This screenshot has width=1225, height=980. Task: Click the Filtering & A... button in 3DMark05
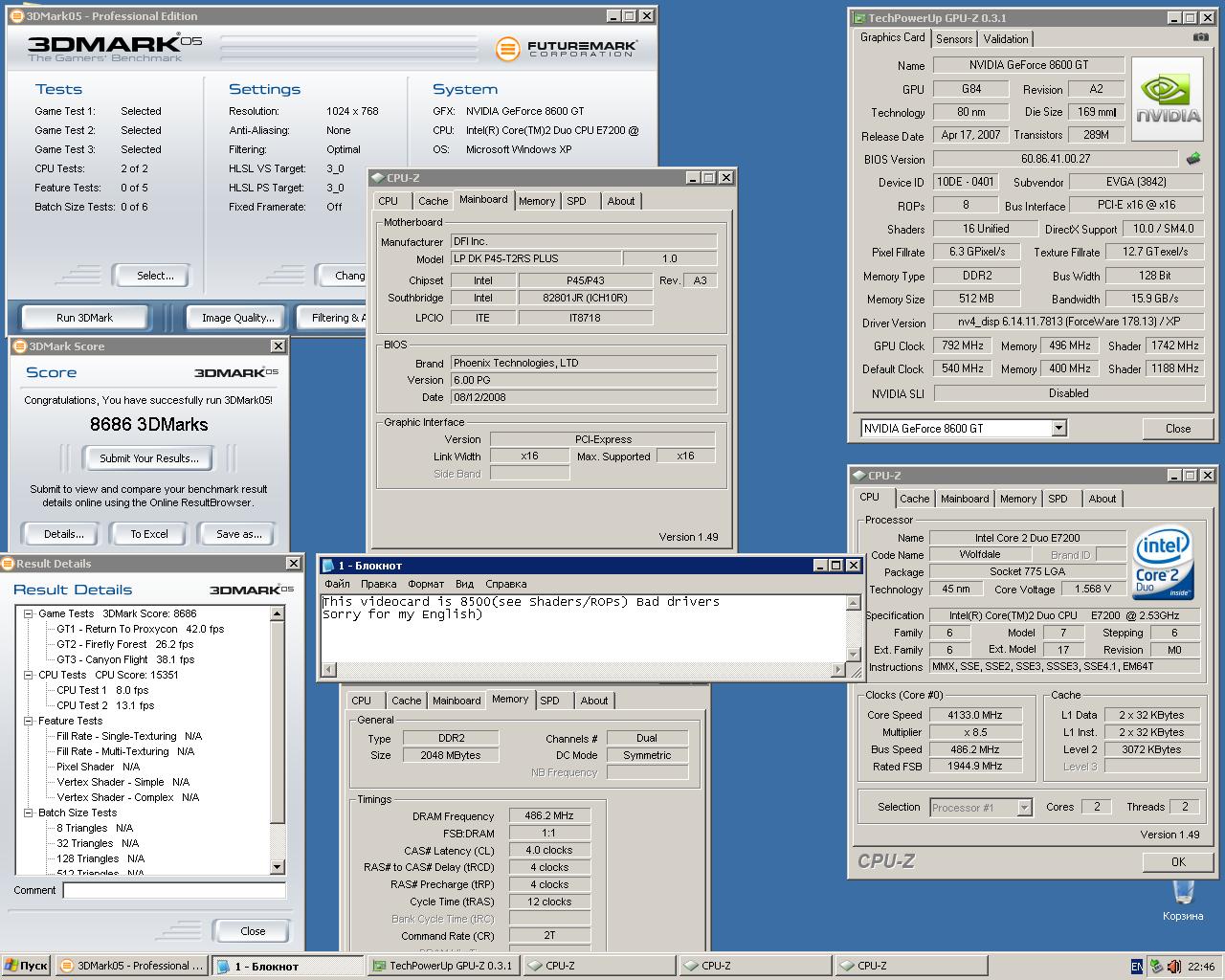333,318
